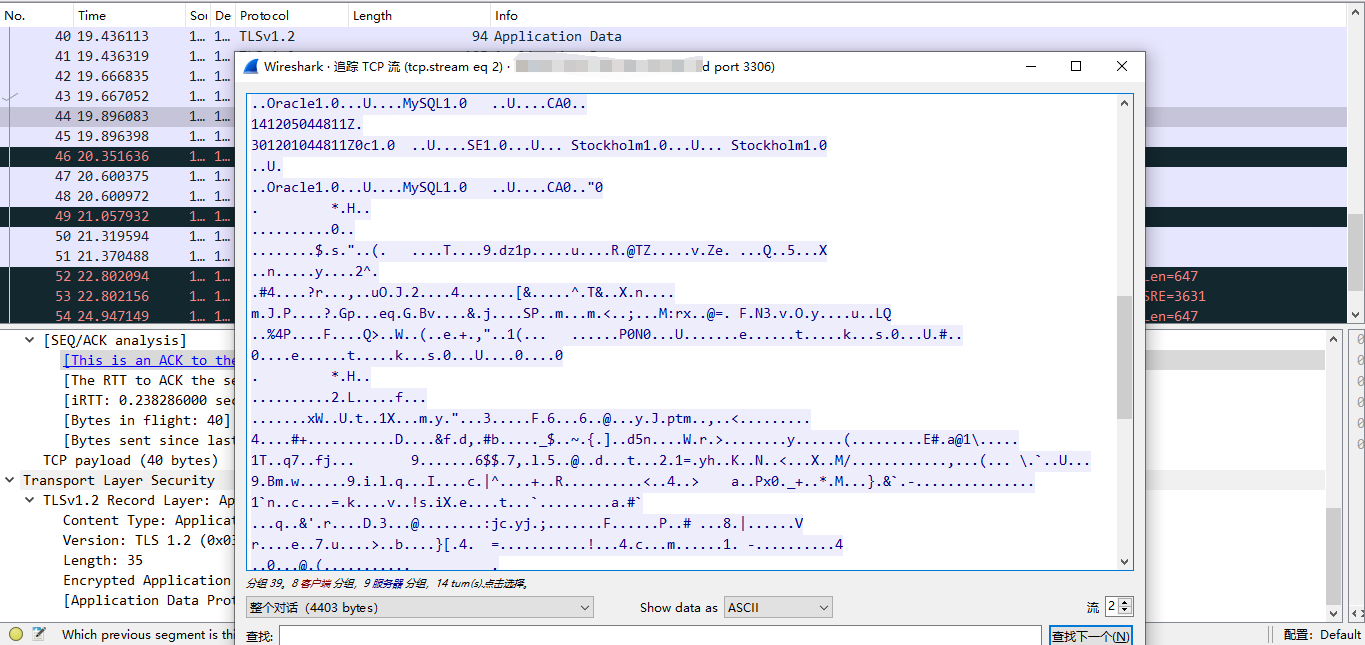Click the Stockholm certificate text line
1365x645 pixels.
tap(540, 145)
